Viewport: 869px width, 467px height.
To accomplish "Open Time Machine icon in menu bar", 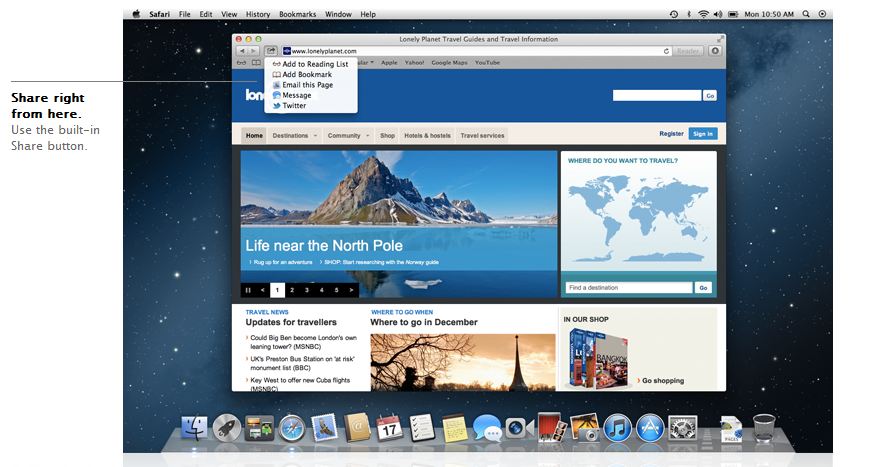I will (673, 14).
